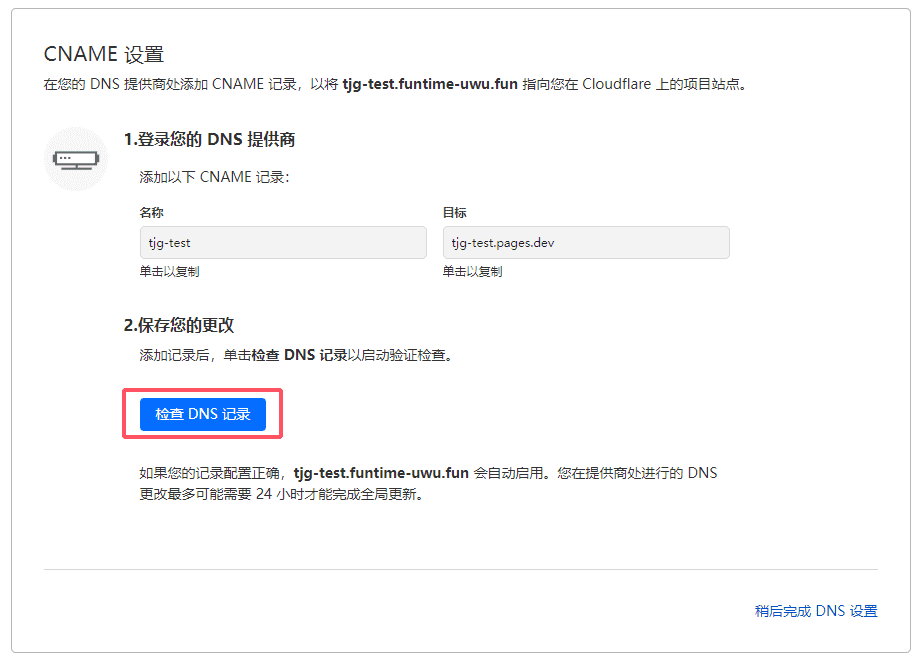Open the 稍后完成 DNS 设置 link
924x663 pixels.
tap(815, 611)
